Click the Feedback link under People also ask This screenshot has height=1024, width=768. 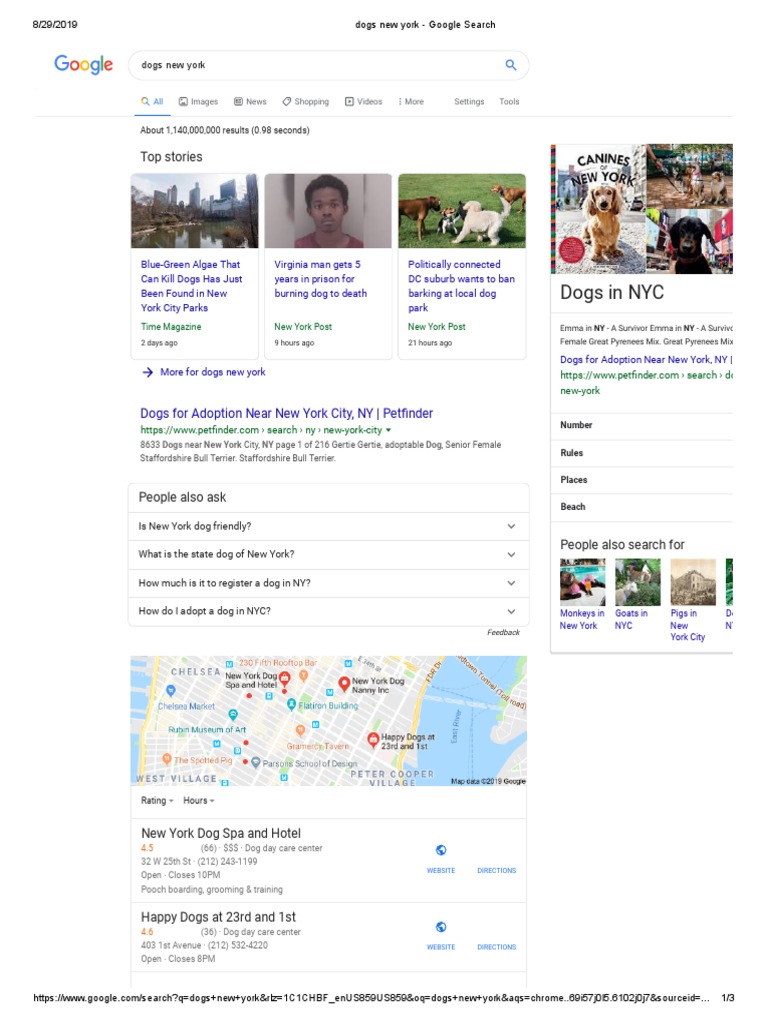(x=504, y=632)
